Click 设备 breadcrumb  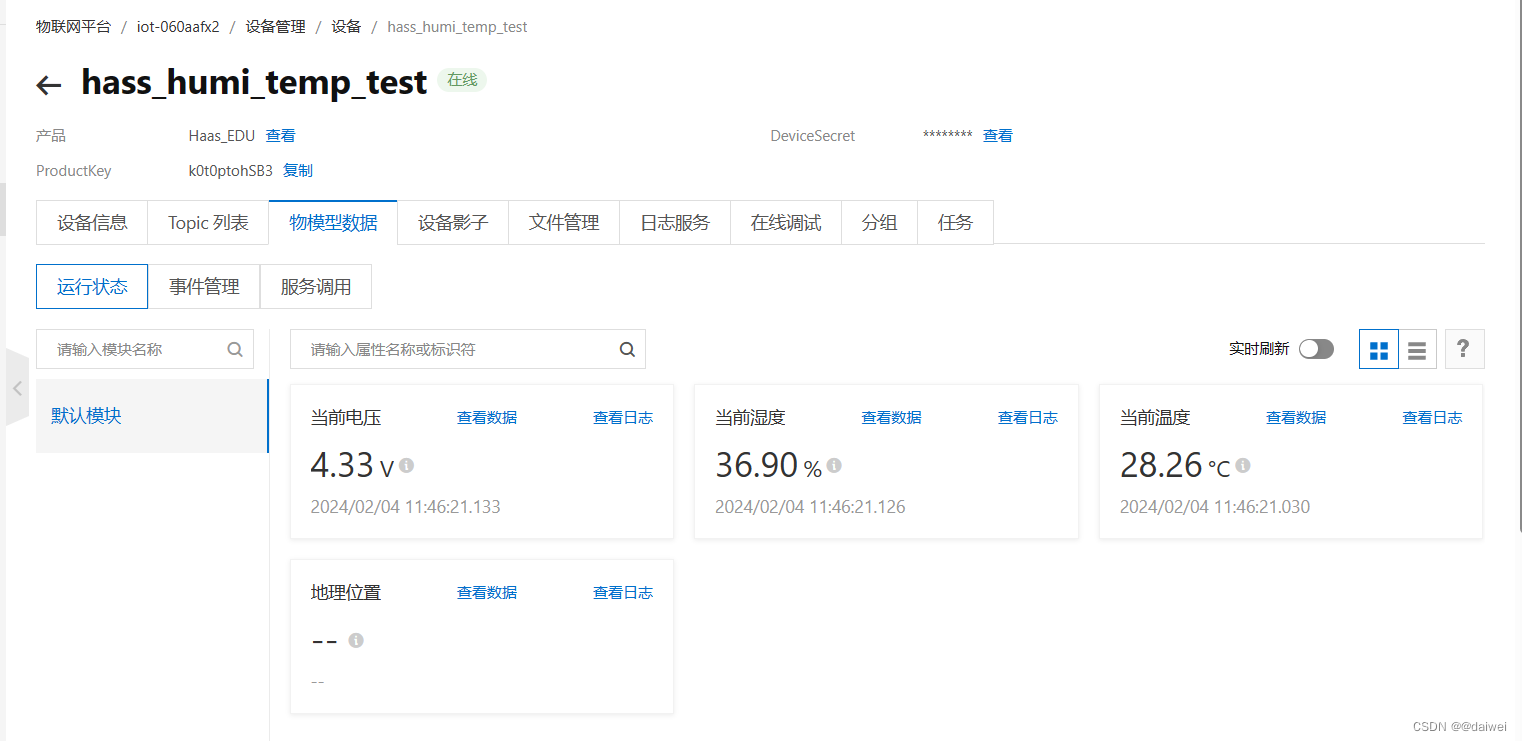point(347,27)
